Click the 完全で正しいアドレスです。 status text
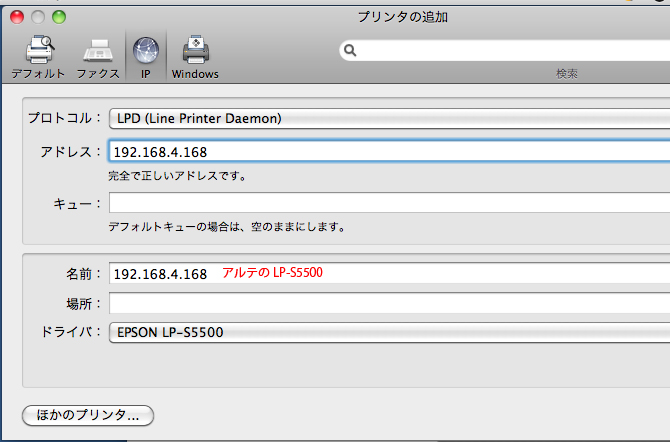The image size is (670, 442). click(x=177, y=176)
